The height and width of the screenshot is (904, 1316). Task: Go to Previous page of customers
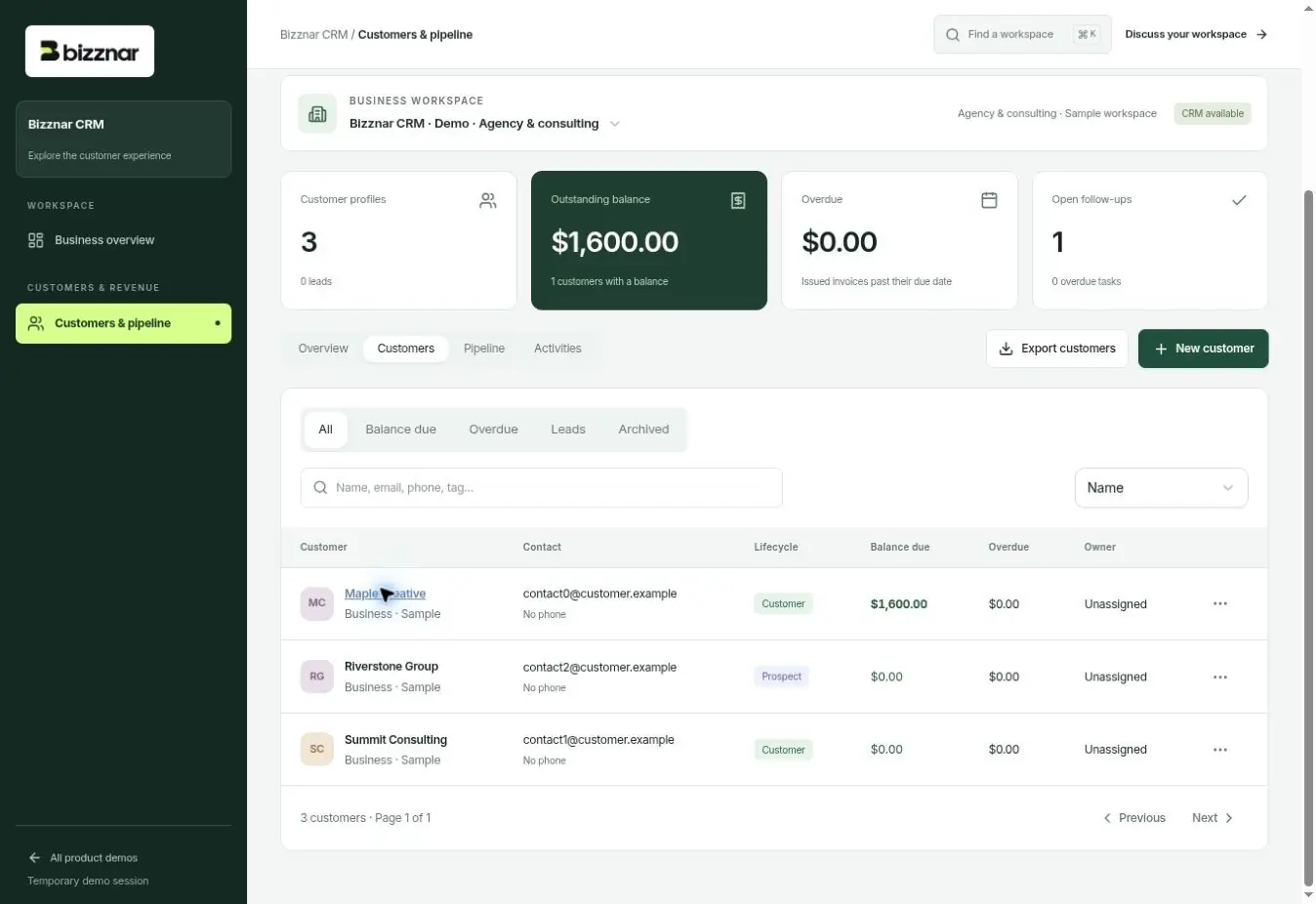point(1134,818)
